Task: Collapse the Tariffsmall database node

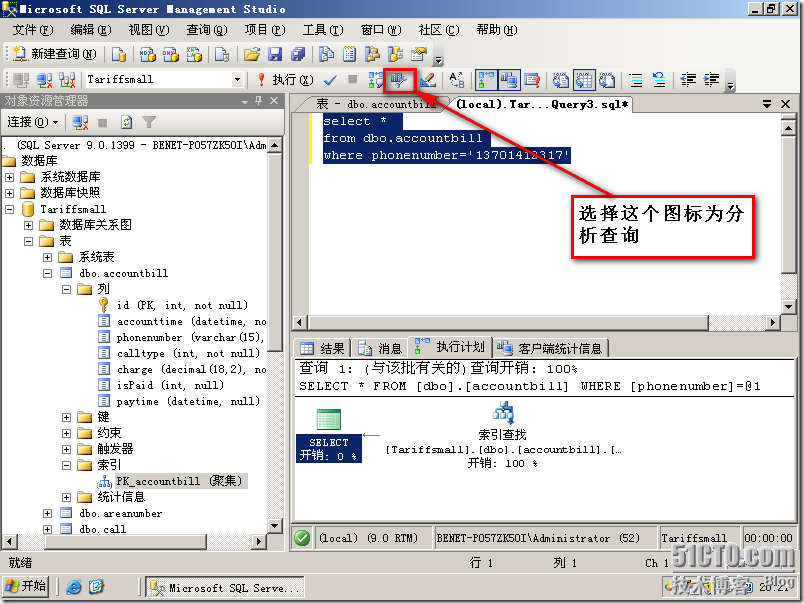Action: pyautogui.click(x=10, y=209)
